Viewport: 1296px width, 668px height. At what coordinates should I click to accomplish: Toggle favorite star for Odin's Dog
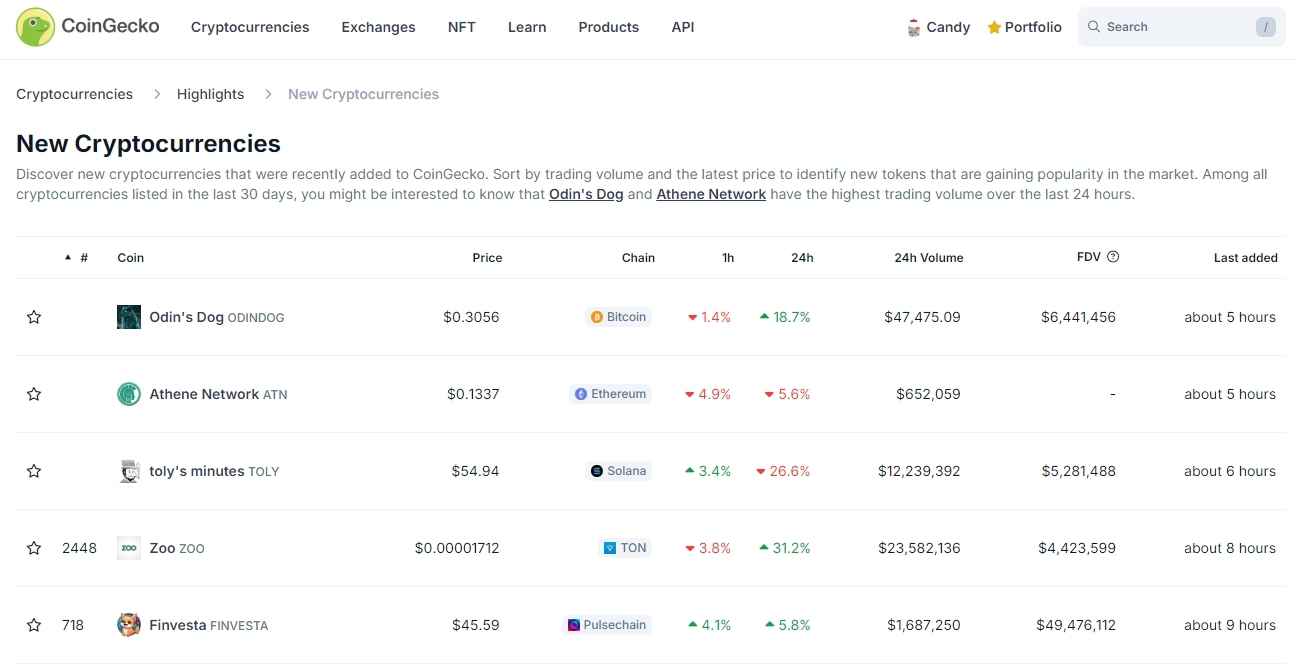[34, 317]
